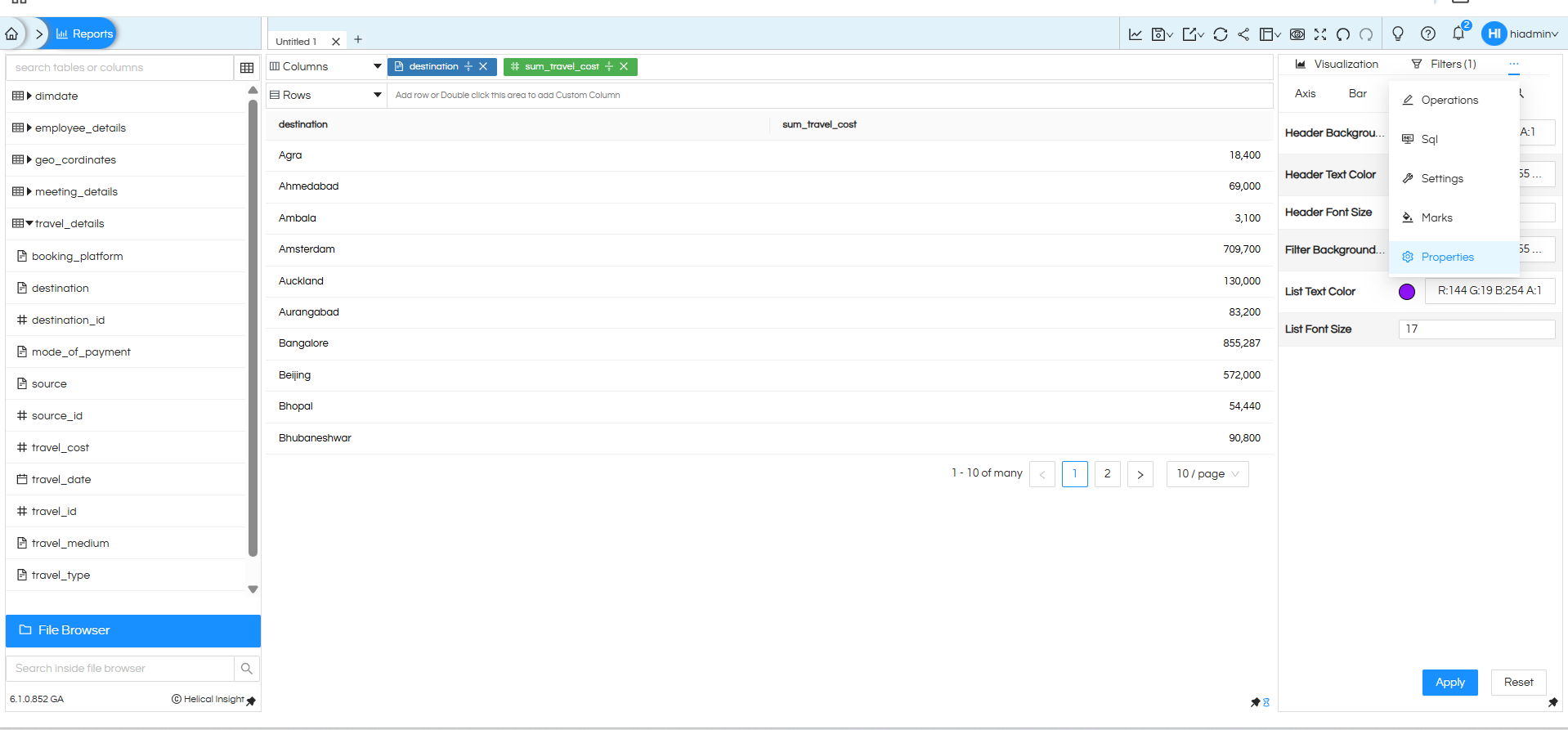Open the save options dropdown
The height and width of the screenshot is (730, 1568).
(x=1162, y=34)
